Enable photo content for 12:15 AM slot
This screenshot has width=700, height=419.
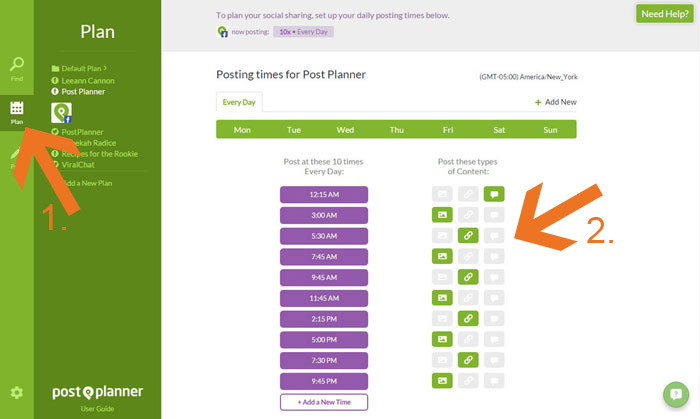[x=442, y=194]
